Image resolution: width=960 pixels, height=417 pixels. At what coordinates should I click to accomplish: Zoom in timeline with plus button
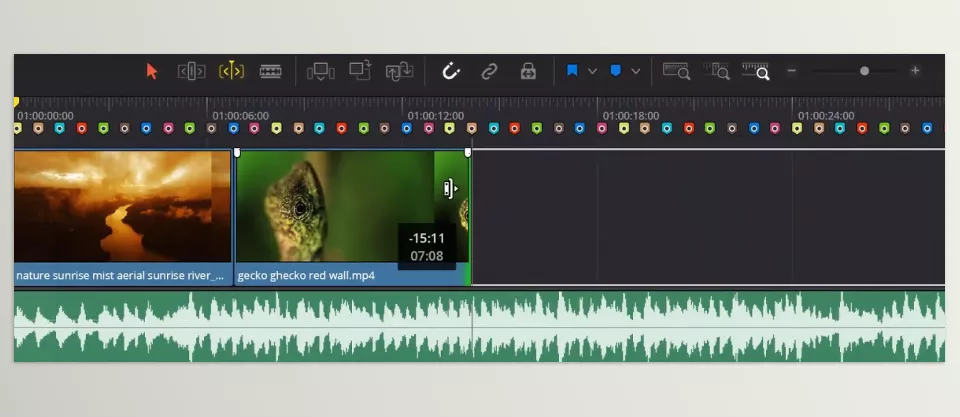(915, 71)
